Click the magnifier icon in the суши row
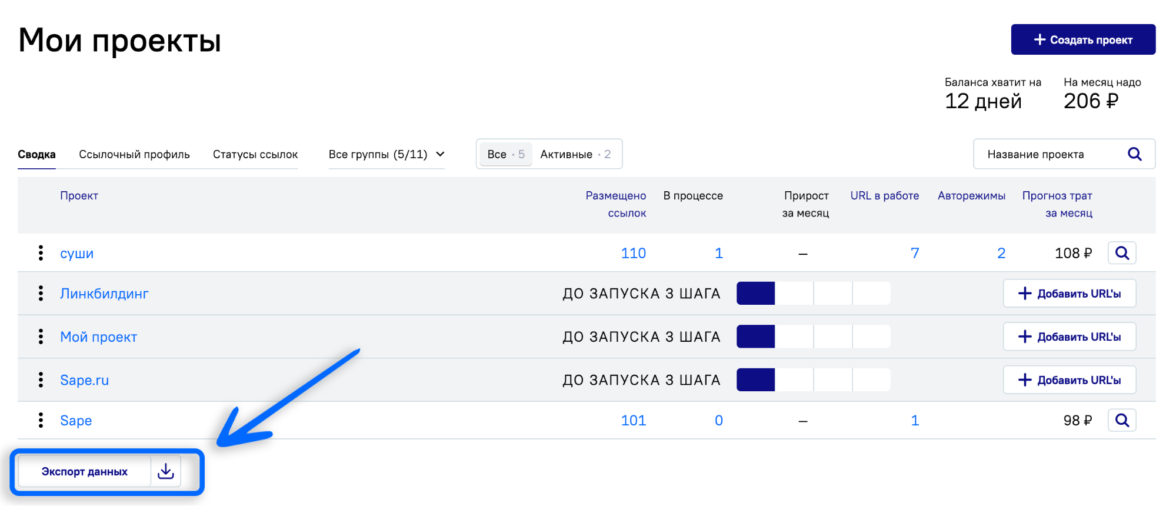The image size is (1176, 506). click(x=1122, y=253)
